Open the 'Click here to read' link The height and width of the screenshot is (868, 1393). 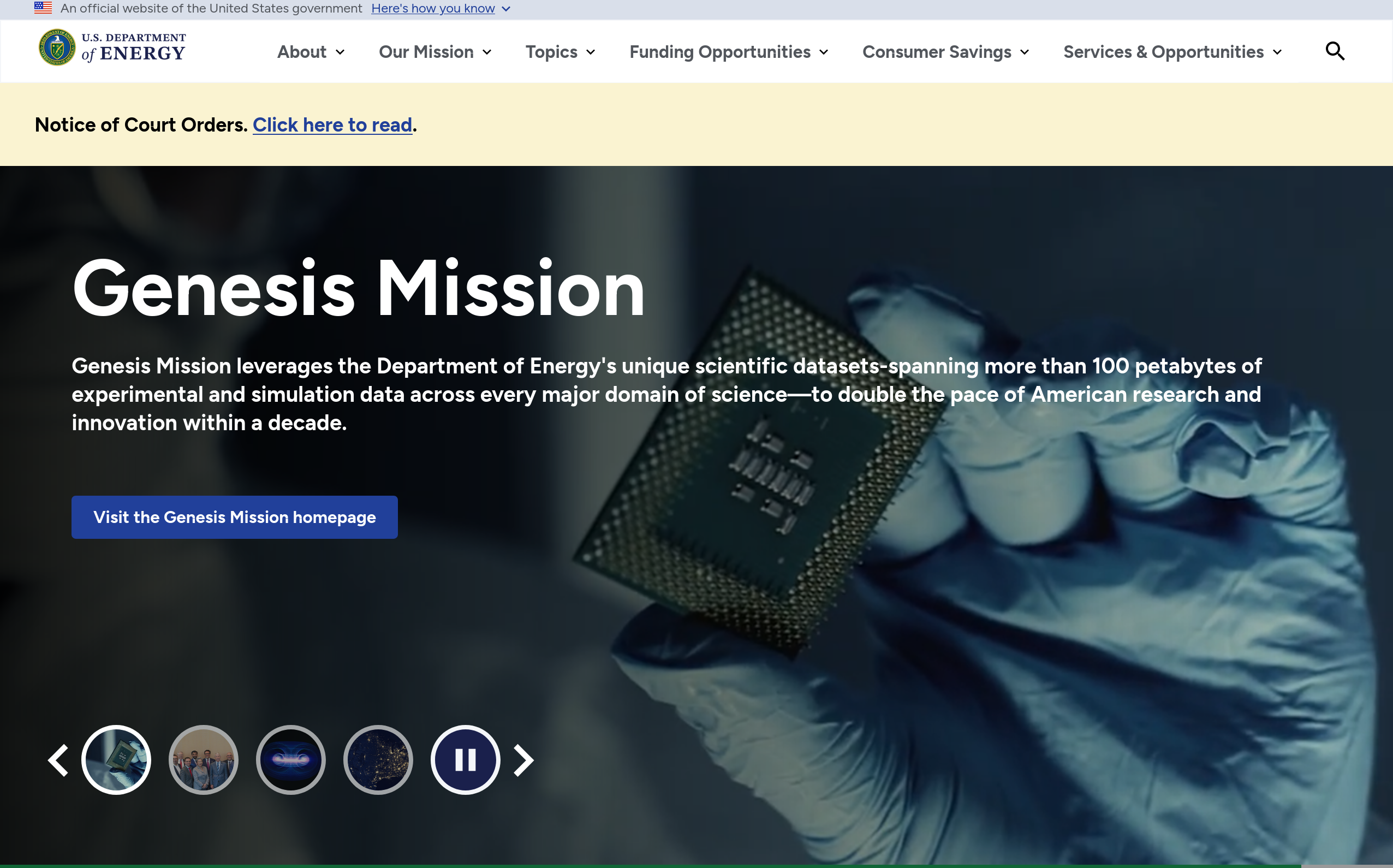click(x=332, y=125)
